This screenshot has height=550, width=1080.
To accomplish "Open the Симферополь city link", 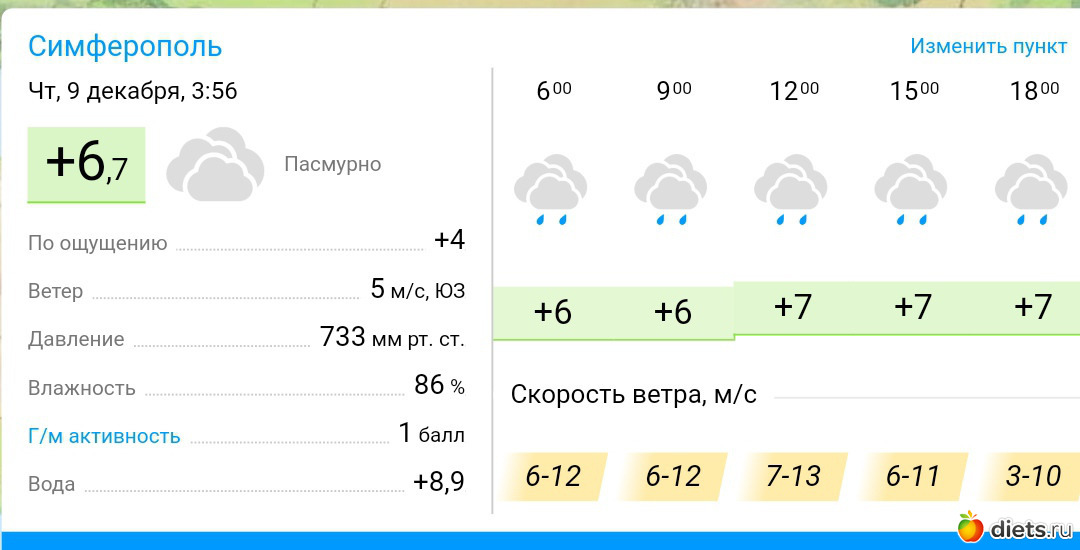I will pos(125,46).
